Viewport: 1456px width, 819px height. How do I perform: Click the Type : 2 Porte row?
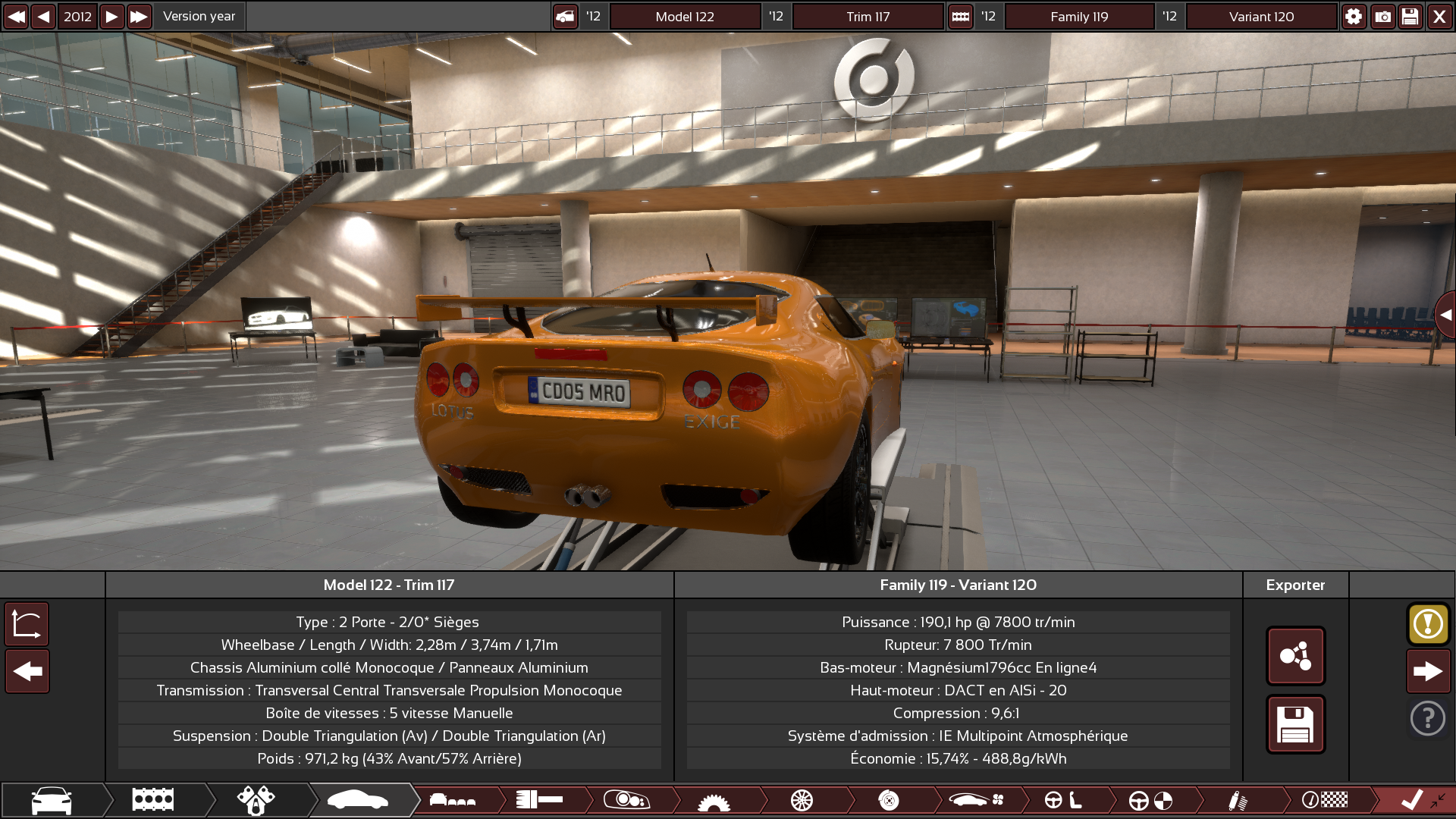(x=389, y=622)
